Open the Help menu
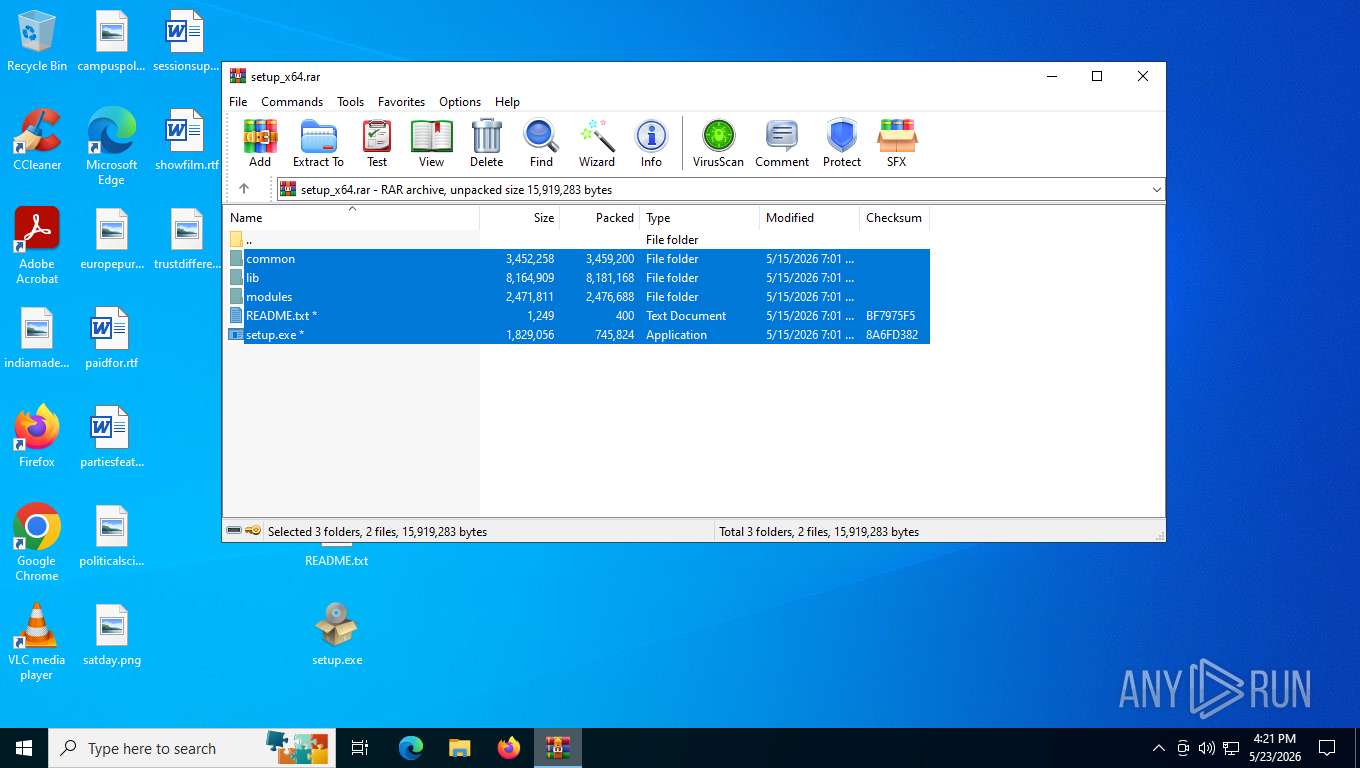The image size is (1360, 768). [507, 102]
